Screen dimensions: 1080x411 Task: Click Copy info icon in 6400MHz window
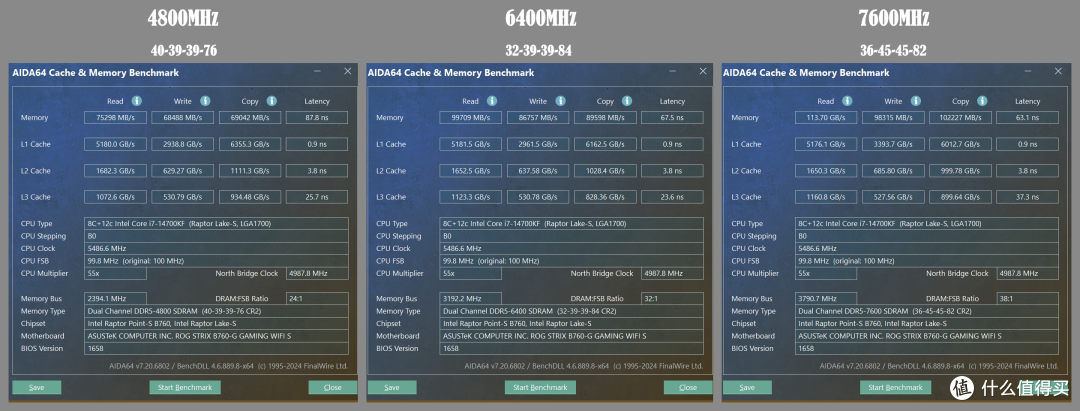627,101
